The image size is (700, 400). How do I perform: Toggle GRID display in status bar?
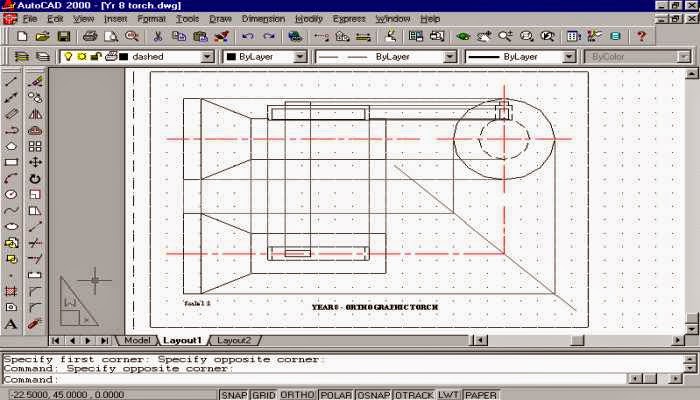263,395
